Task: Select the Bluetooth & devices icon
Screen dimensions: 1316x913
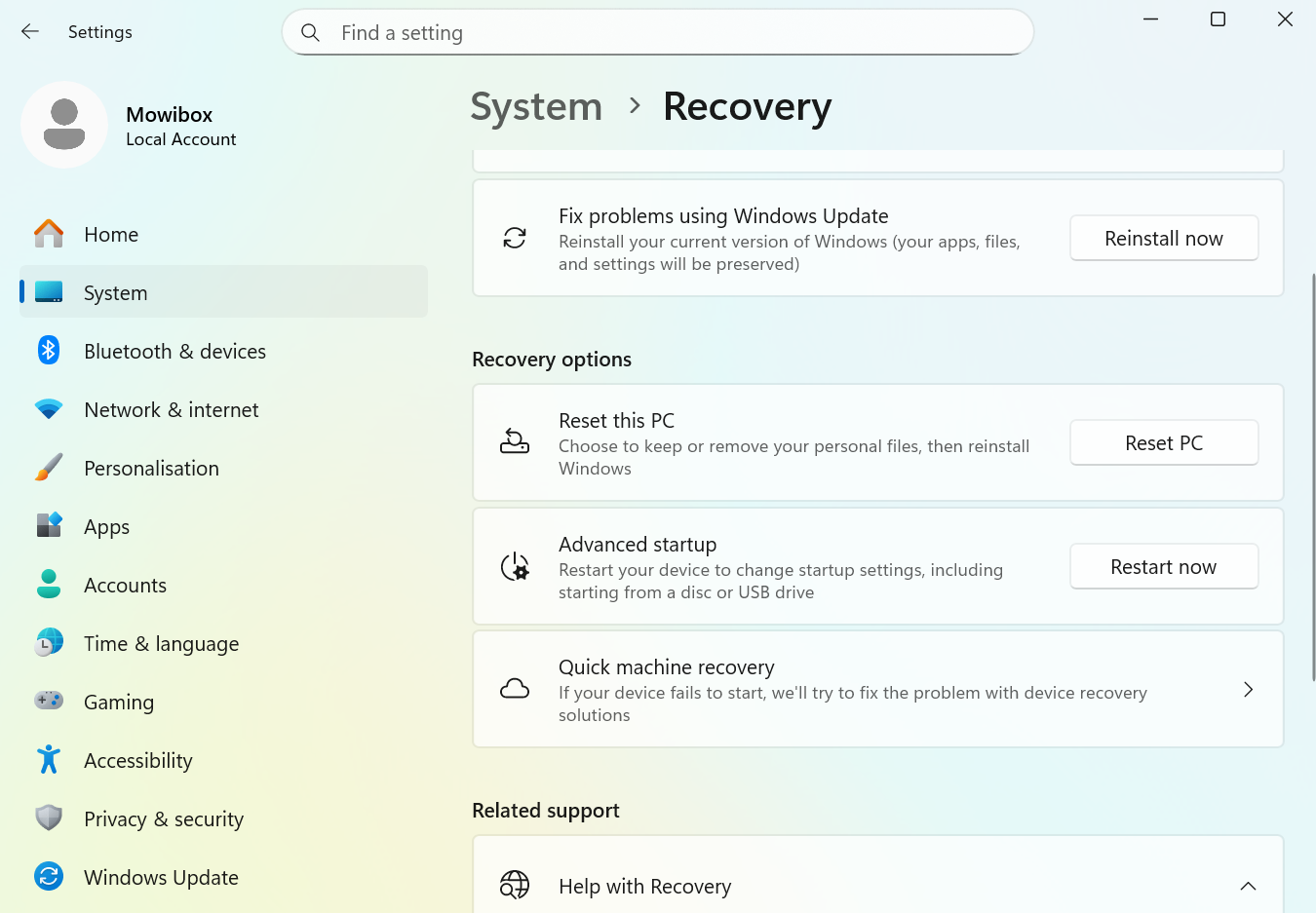Action: [x=48, y=351]
